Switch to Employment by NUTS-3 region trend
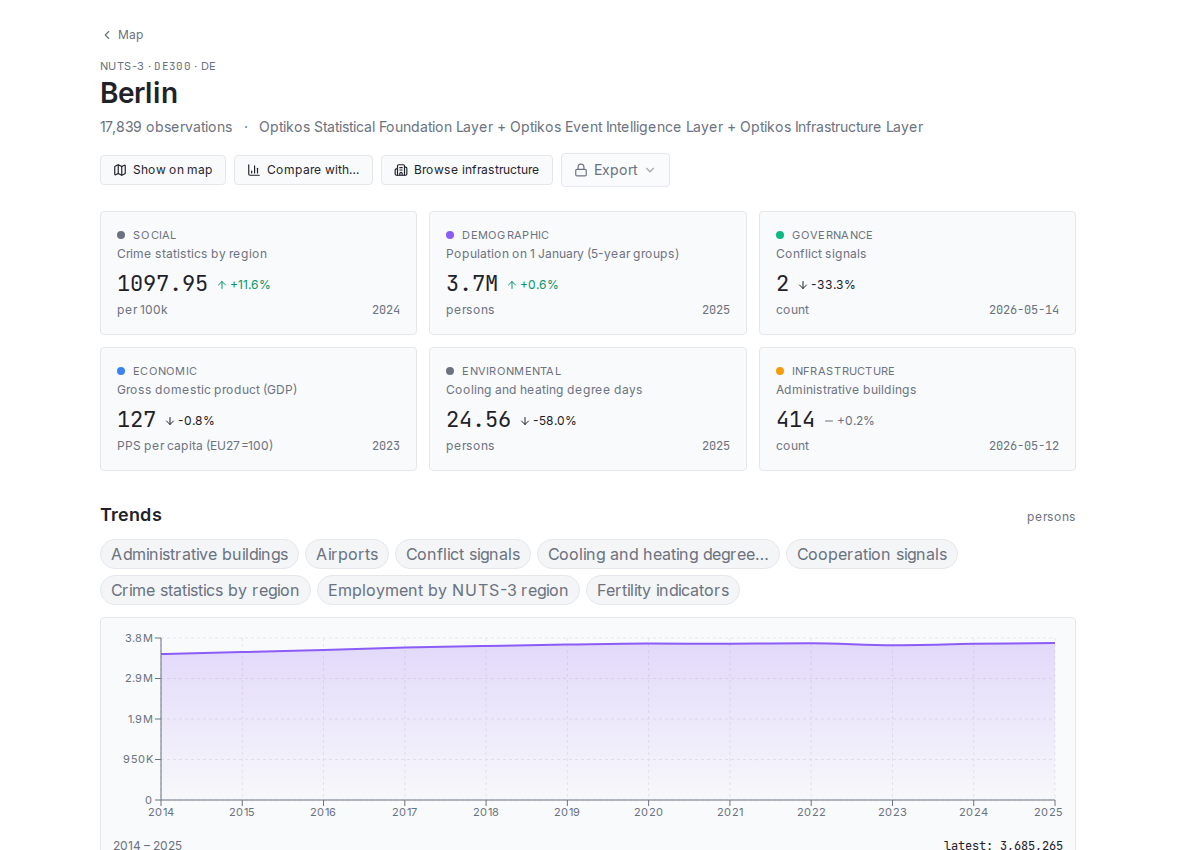The image size is (1180, 850). coord(448,590)
